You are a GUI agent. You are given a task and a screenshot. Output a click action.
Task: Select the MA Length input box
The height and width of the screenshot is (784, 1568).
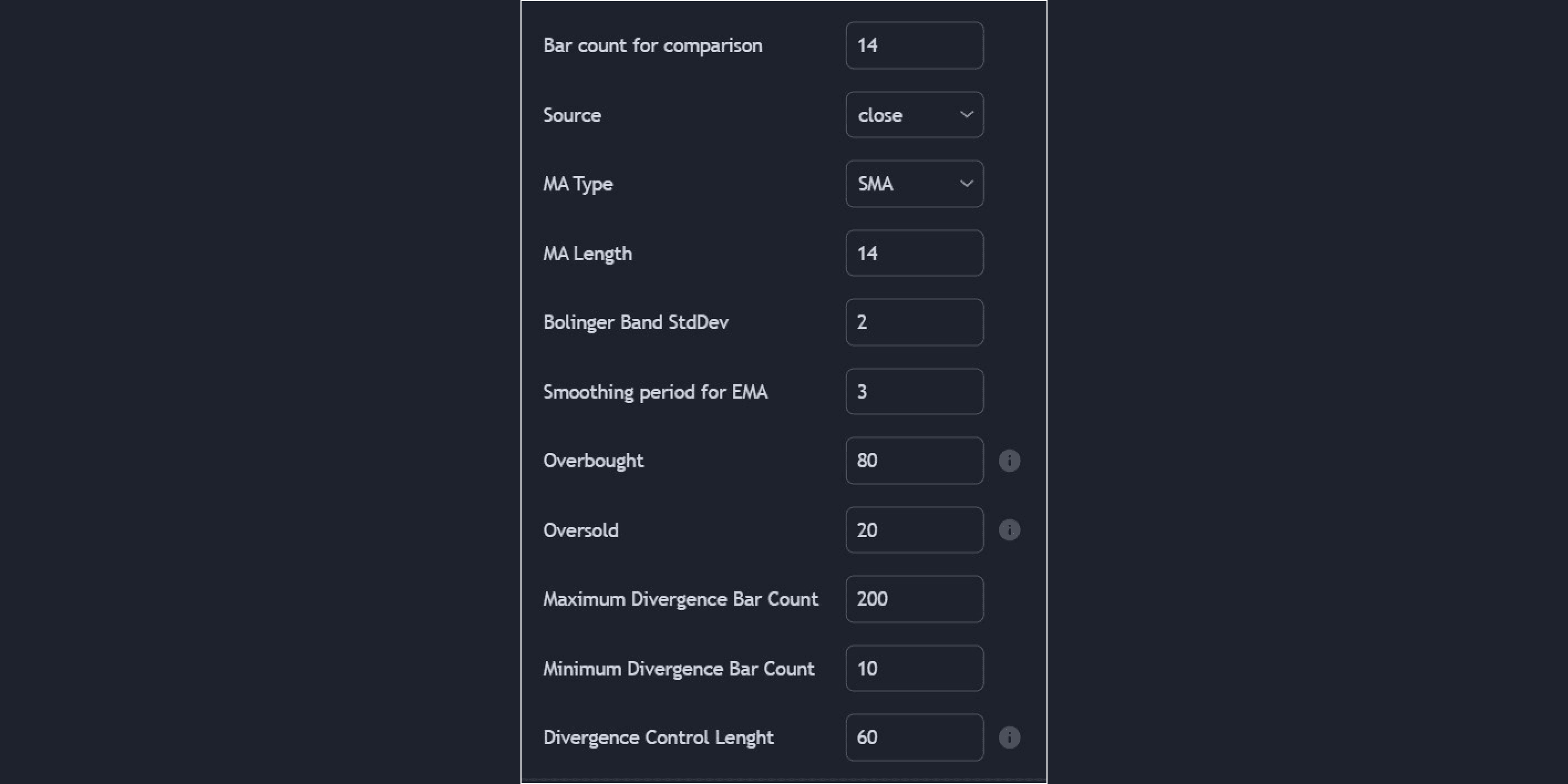tap(914, 252)
